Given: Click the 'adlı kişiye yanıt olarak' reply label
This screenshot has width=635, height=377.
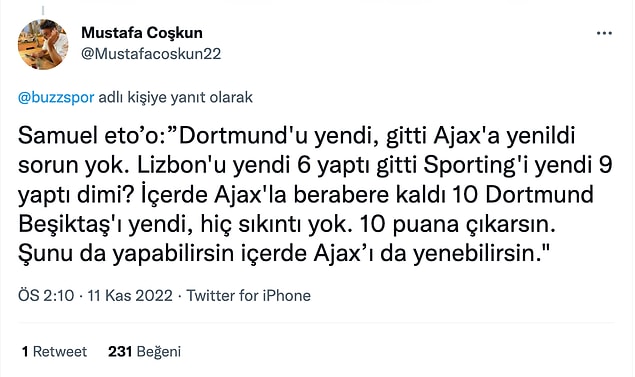Looking at the screenshot, I should pos(175,98).
